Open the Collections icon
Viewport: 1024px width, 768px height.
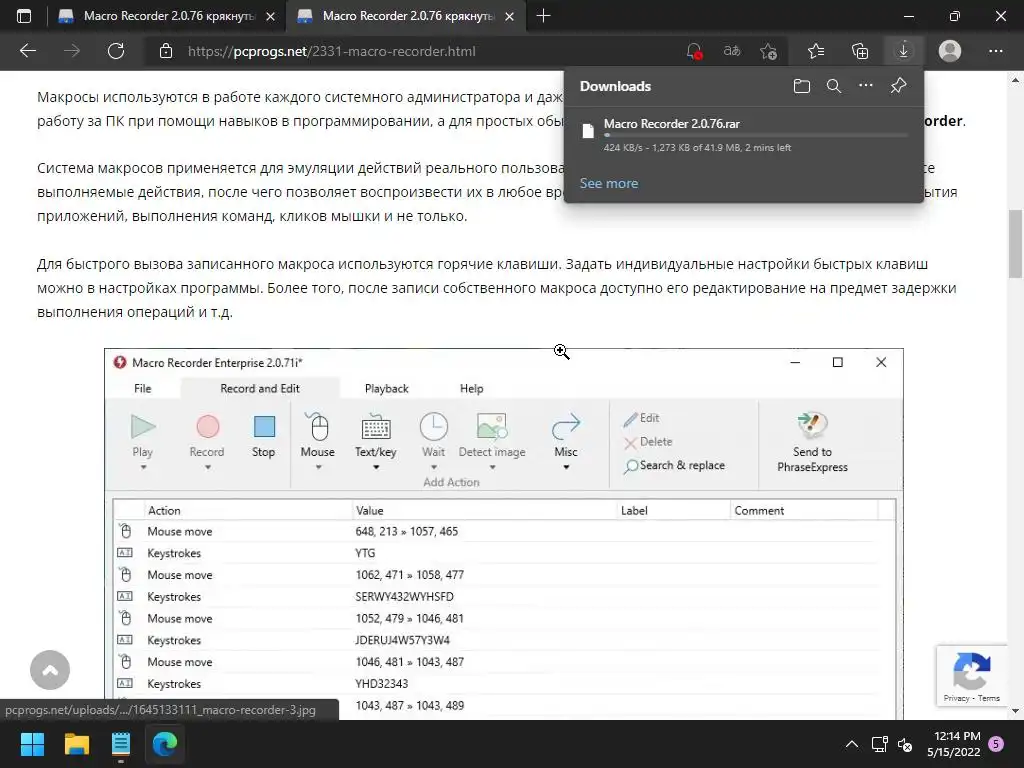tap(860, 51)
